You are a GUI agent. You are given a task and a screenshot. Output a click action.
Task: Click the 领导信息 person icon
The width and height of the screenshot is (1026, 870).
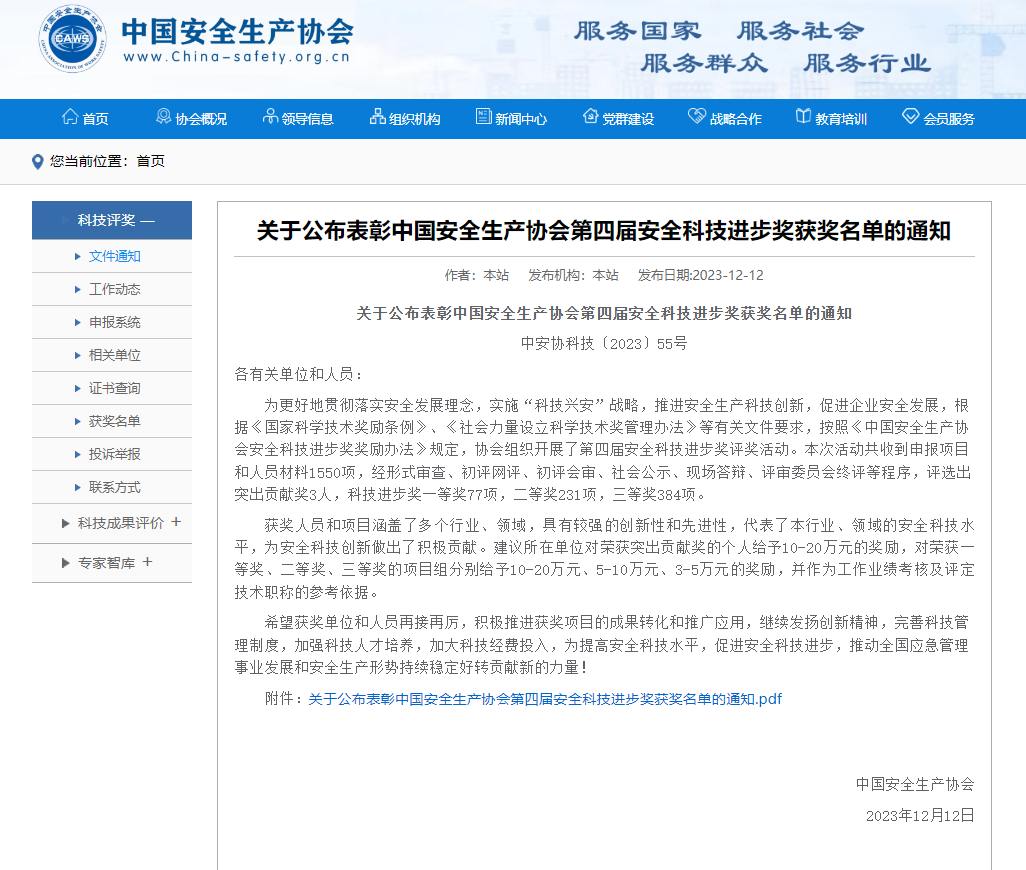click(x=270, y=116)
